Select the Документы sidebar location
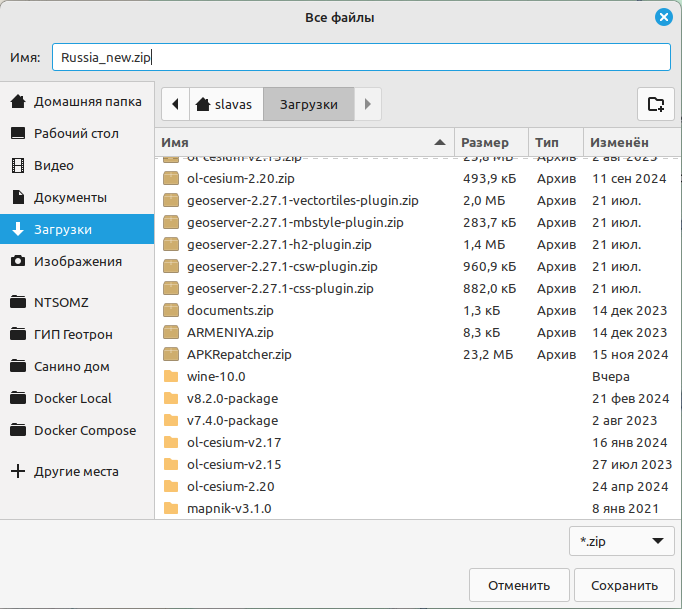This screenshot has height=609, width=682. click(x=70, y=197)
